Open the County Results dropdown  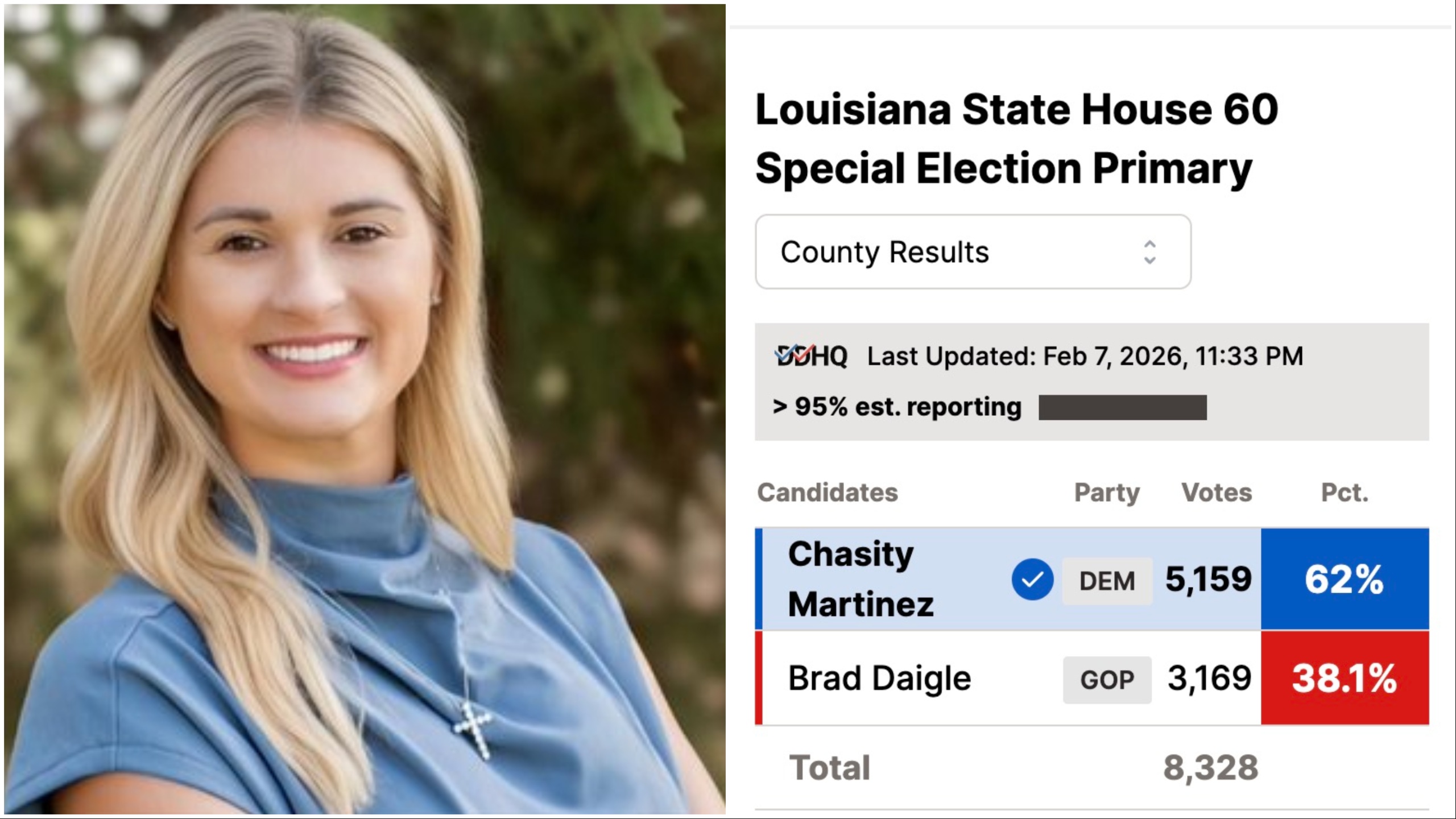[973, 252]
